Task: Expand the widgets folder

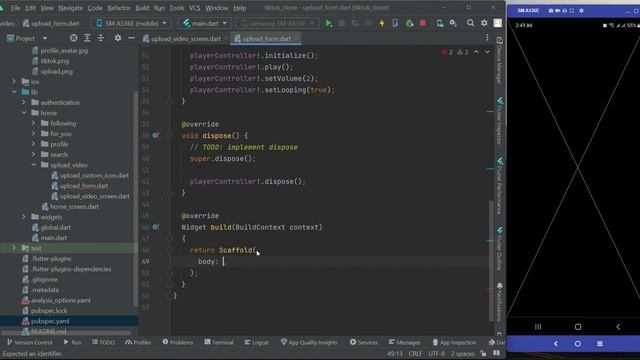Action: tap(24, 217)
